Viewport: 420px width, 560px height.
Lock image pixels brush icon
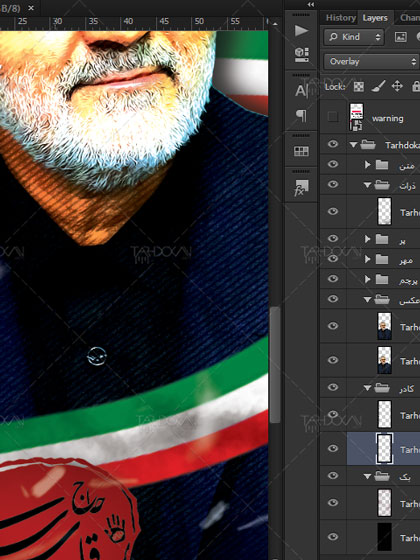378,86
